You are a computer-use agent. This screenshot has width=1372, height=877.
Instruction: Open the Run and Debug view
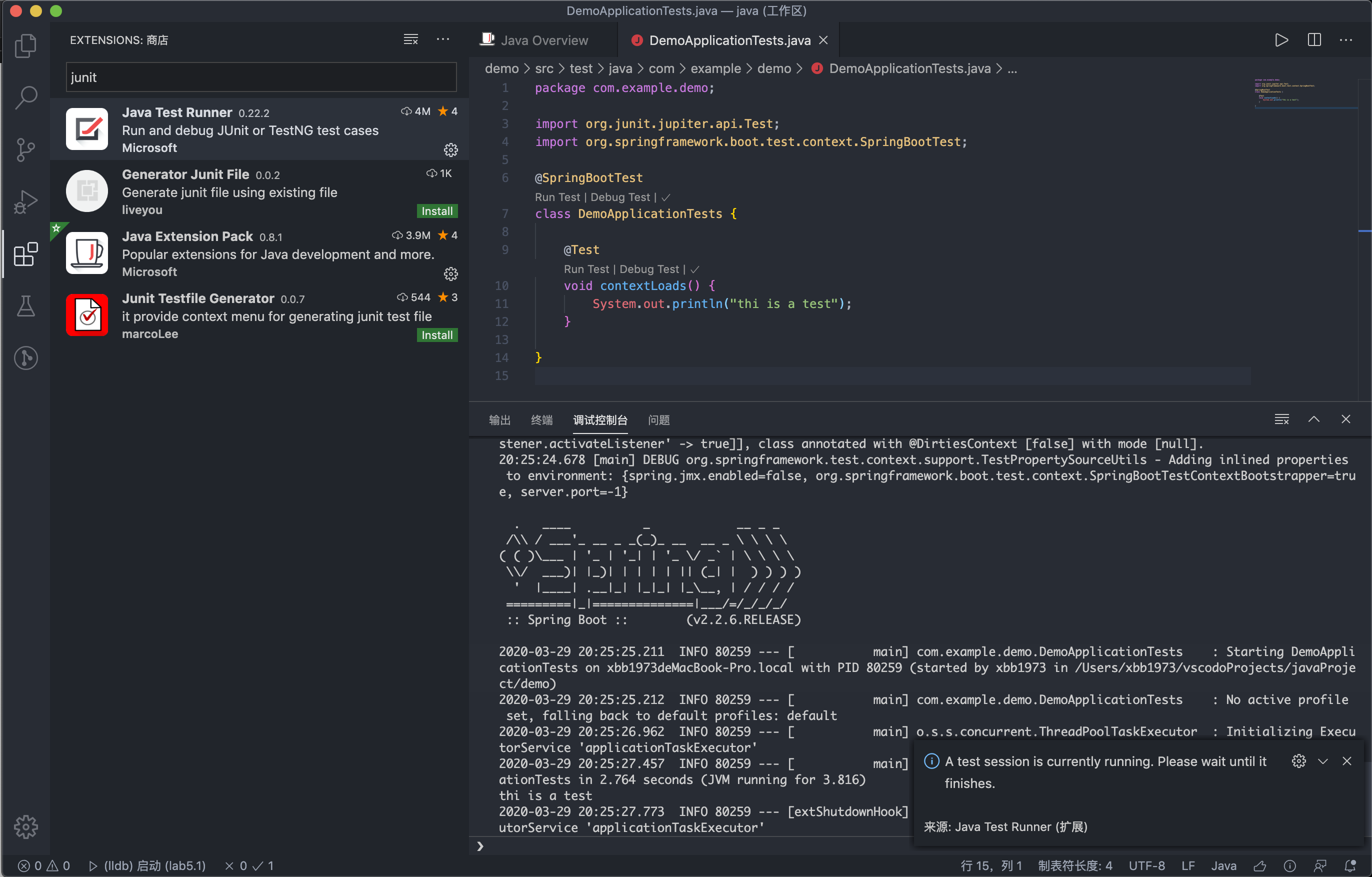click(x=25, y=201)
